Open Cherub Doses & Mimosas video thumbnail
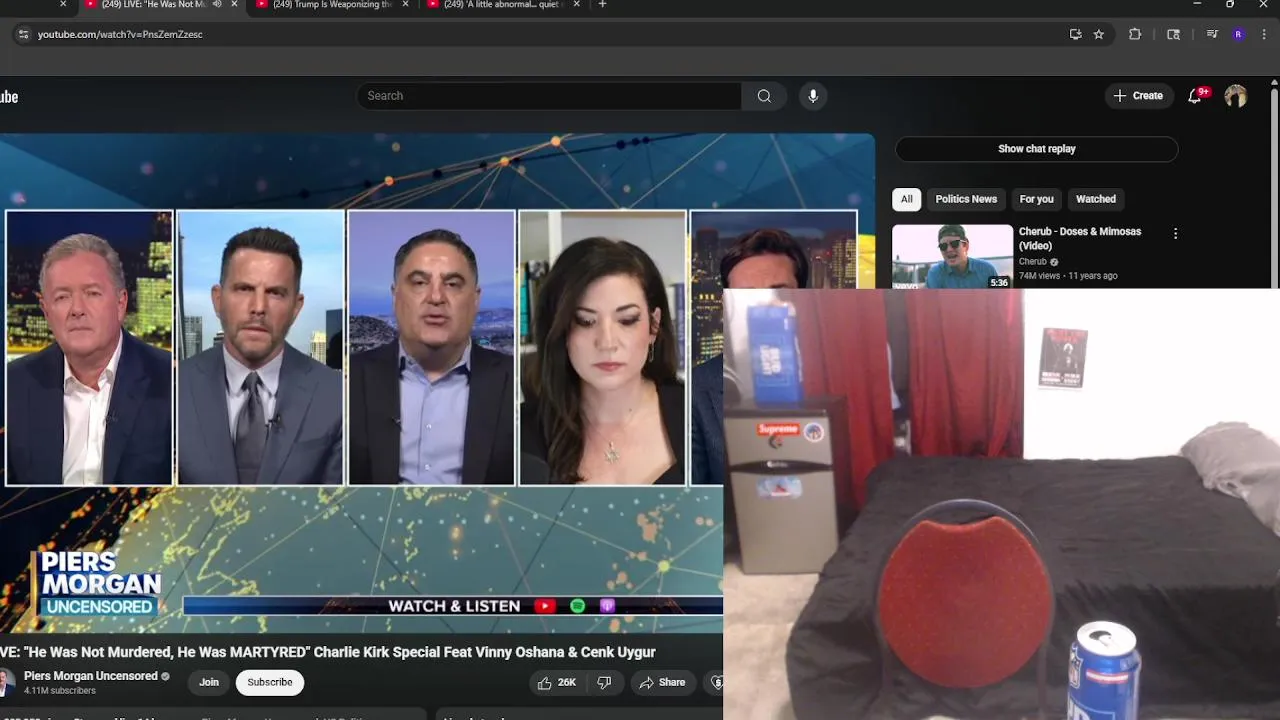1280x720 pixels. (x=952, y=256)
